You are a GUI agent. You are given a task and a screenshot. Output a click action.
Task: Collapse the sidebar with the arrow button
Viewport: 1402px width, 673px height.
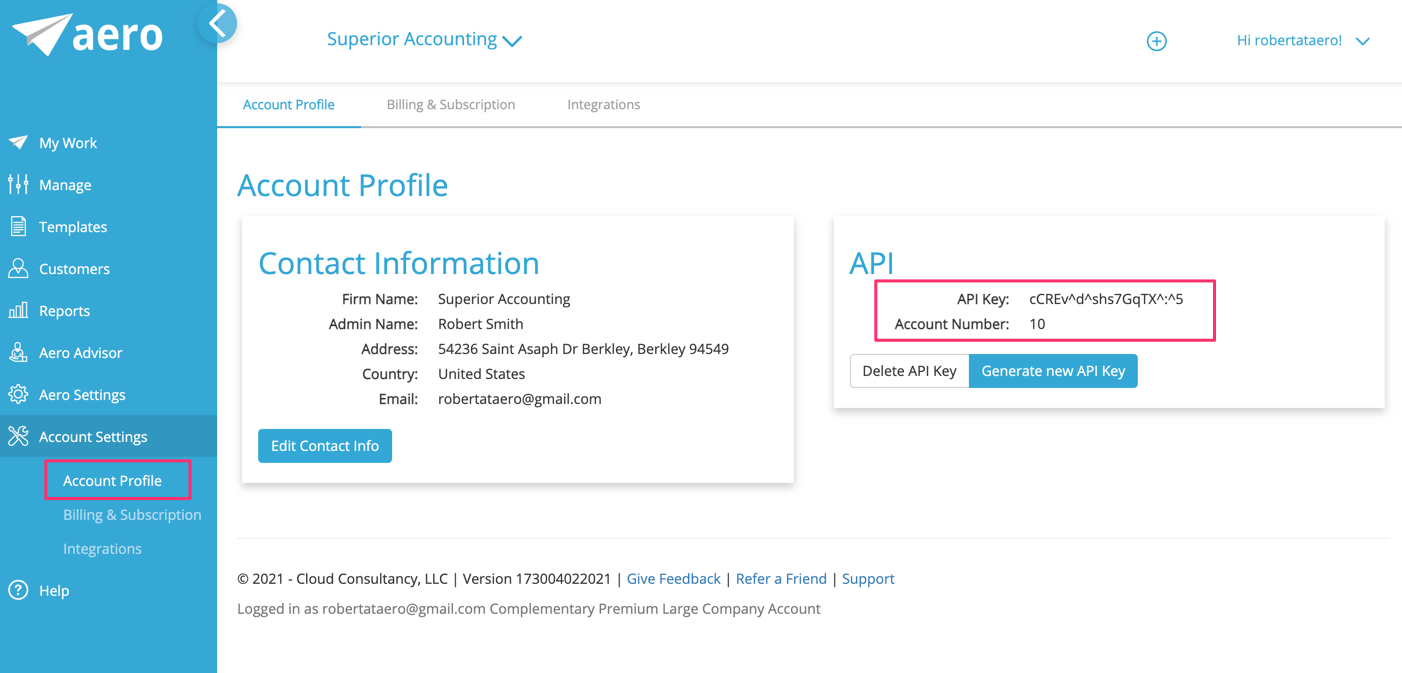pos(218,22)
